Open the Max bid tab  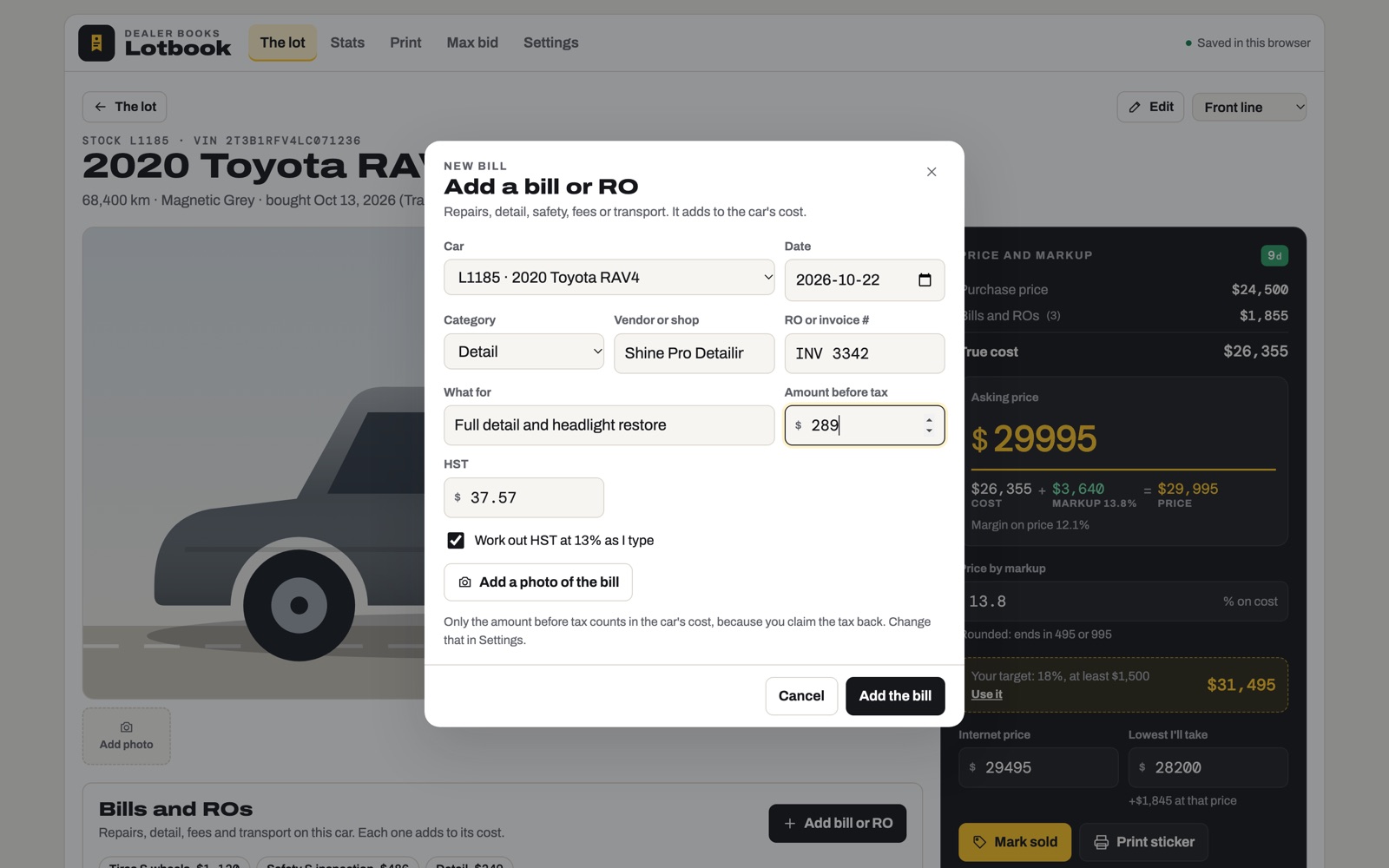click(x=472, y=43)
